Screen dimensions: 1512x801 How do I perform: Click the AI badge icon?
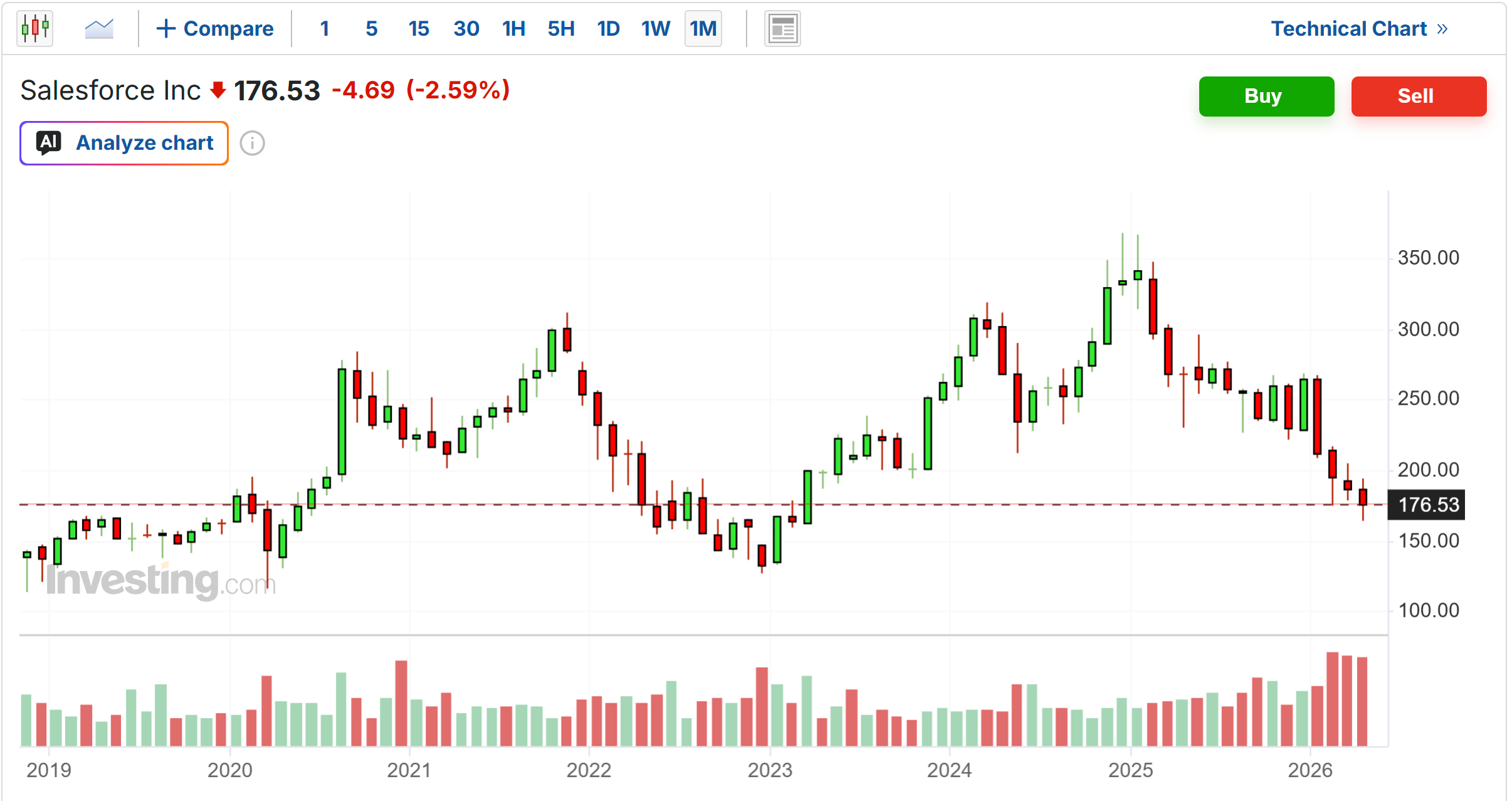[49, 143]
